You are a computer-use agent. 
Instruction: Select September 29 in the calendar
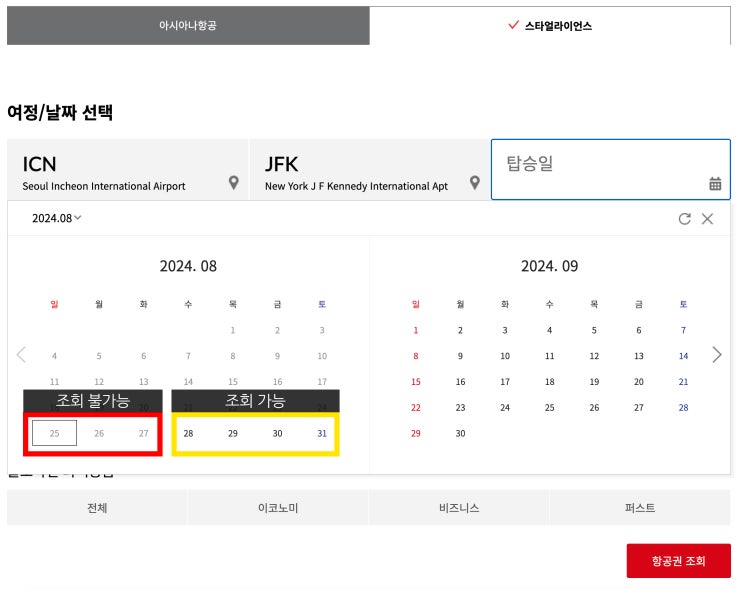tap(416, 433)
